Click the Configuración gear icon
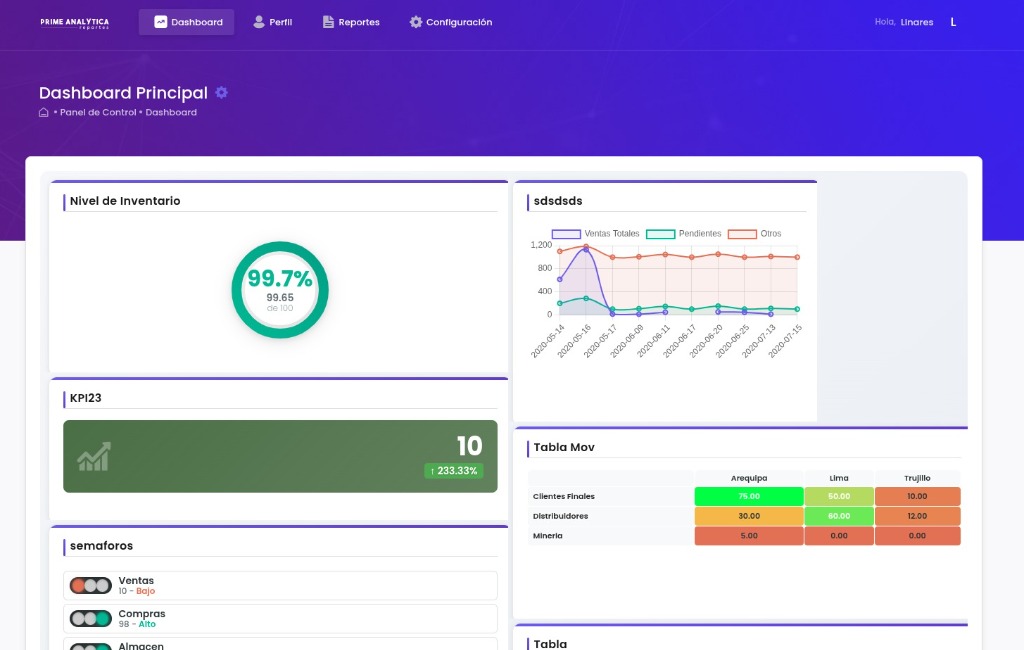Viewport: 1024px width, 650px height. click(x=414, y=20)
